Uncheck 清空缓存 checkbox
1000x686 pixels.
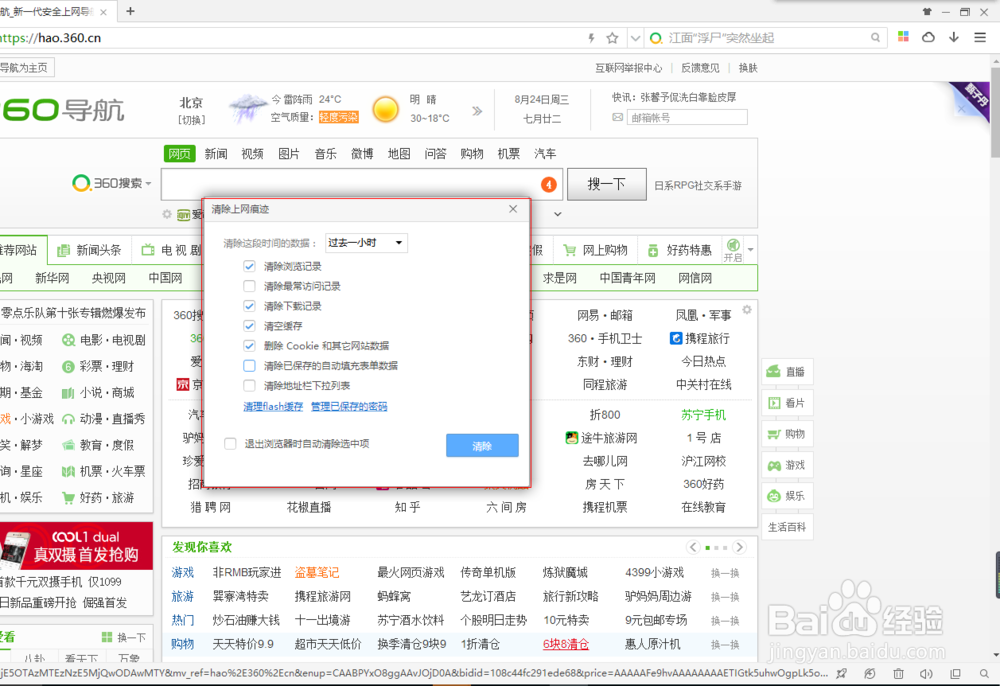pyautogui.click(x=249, y=326)
